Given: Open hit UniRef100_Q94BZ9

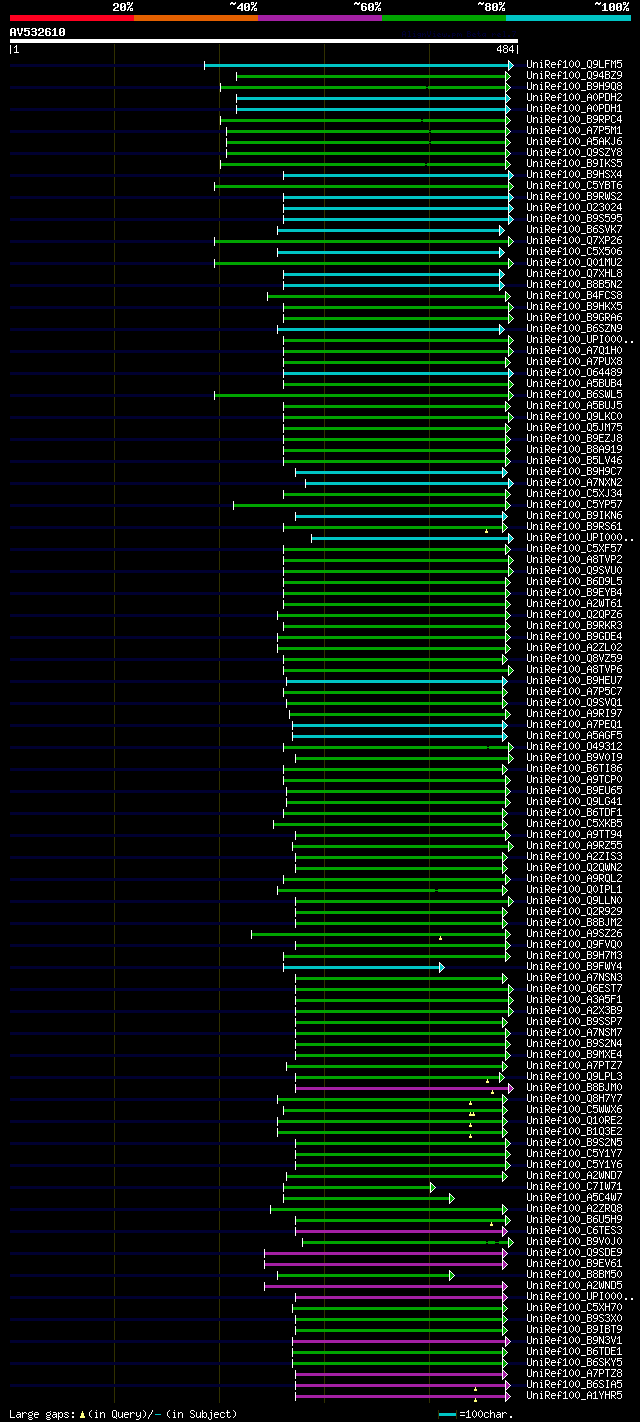Looking at the screenshot, I should coord(574,76).
